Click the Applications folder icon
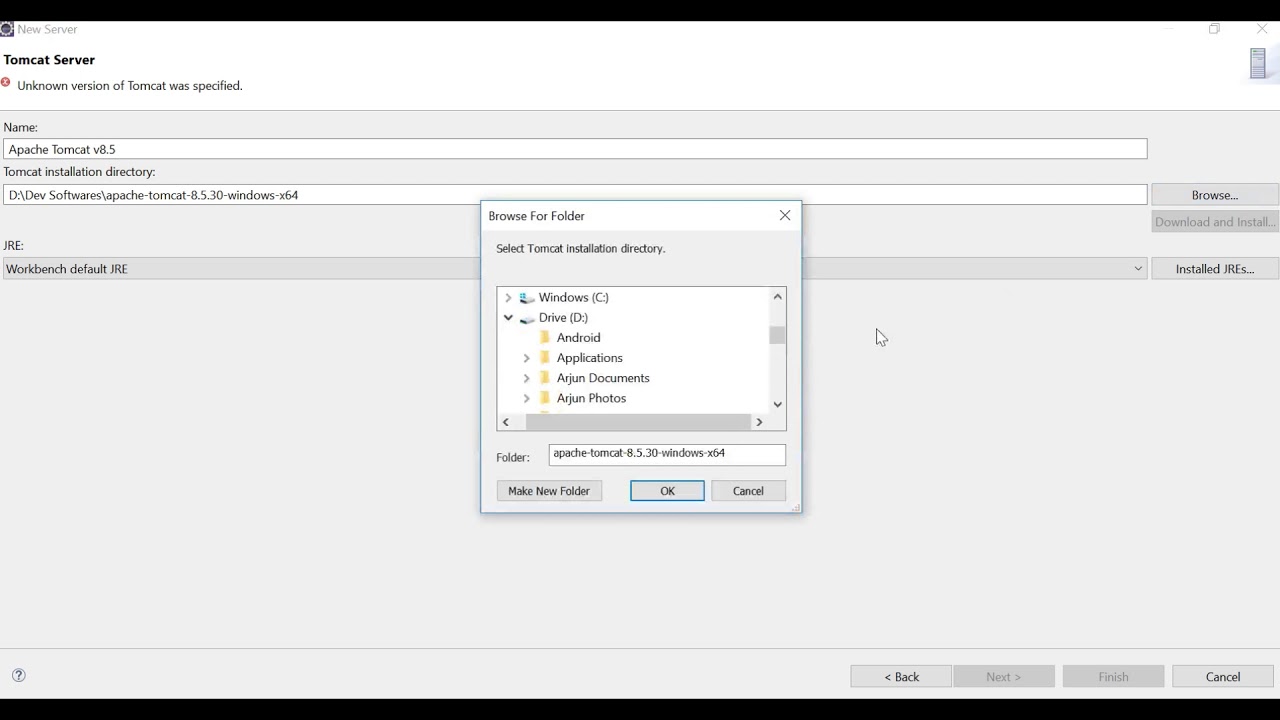This screenshot has height=720, width=1280. (545, 358)
